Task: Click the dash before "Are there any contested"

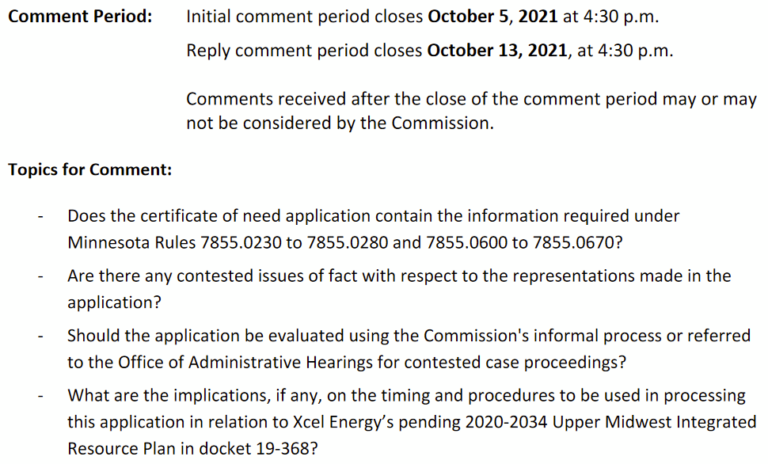Action: pos(39,277)
